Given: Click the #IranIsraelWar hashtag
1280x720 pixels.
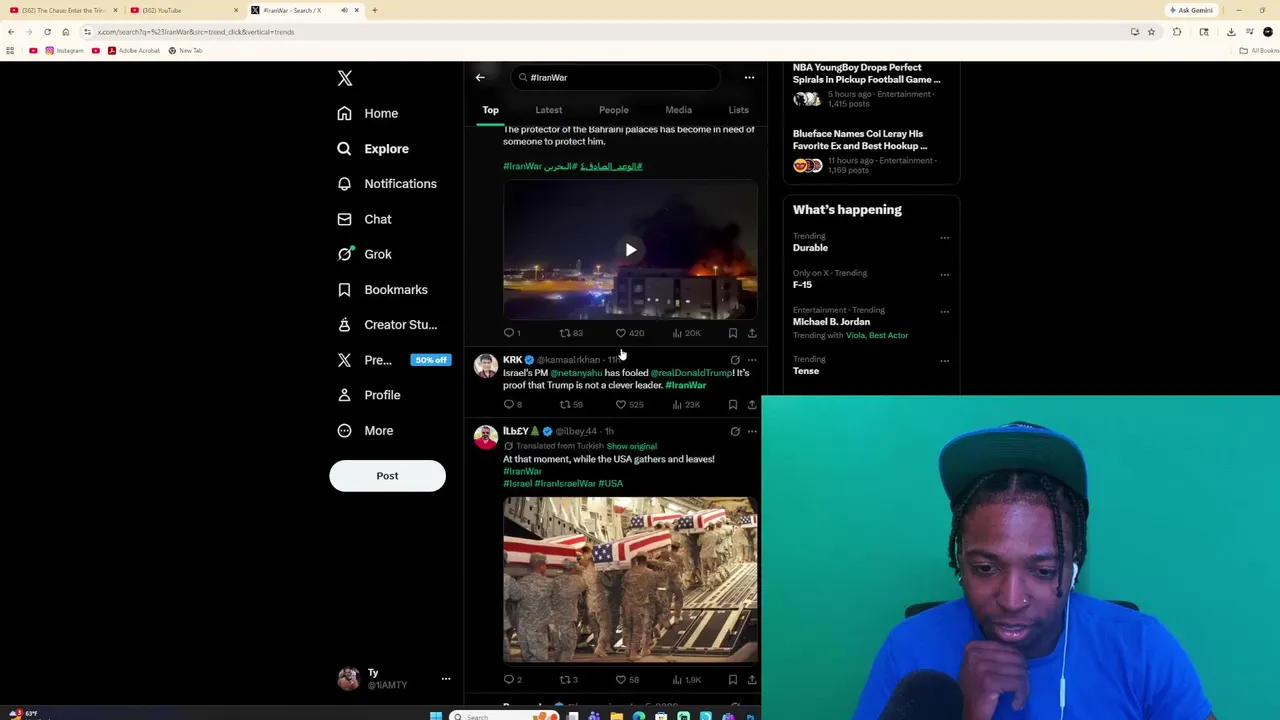Looking at the screenshot, I should click(565, 484).
